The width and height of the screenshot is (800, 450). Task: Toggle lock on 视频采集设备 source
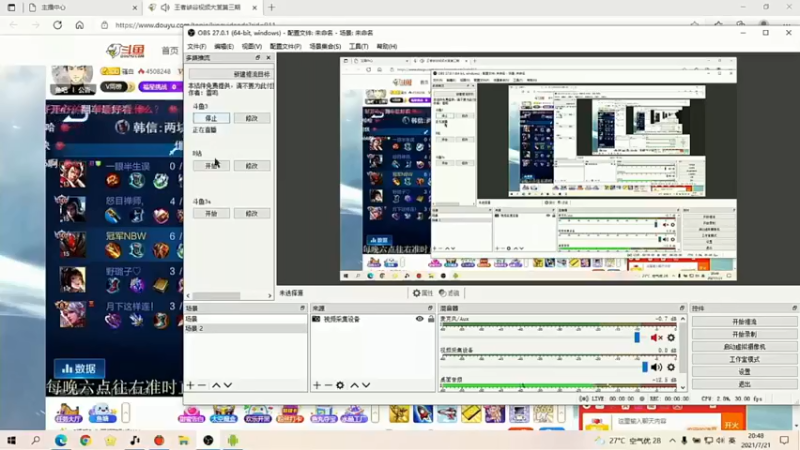(431, 319)
